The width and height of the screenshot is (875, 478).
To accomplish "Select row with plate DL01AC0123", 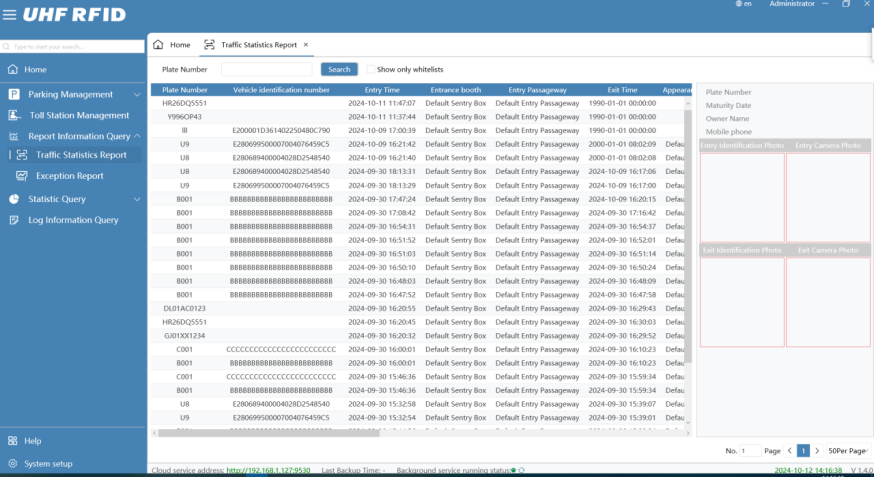I will 417,308.
